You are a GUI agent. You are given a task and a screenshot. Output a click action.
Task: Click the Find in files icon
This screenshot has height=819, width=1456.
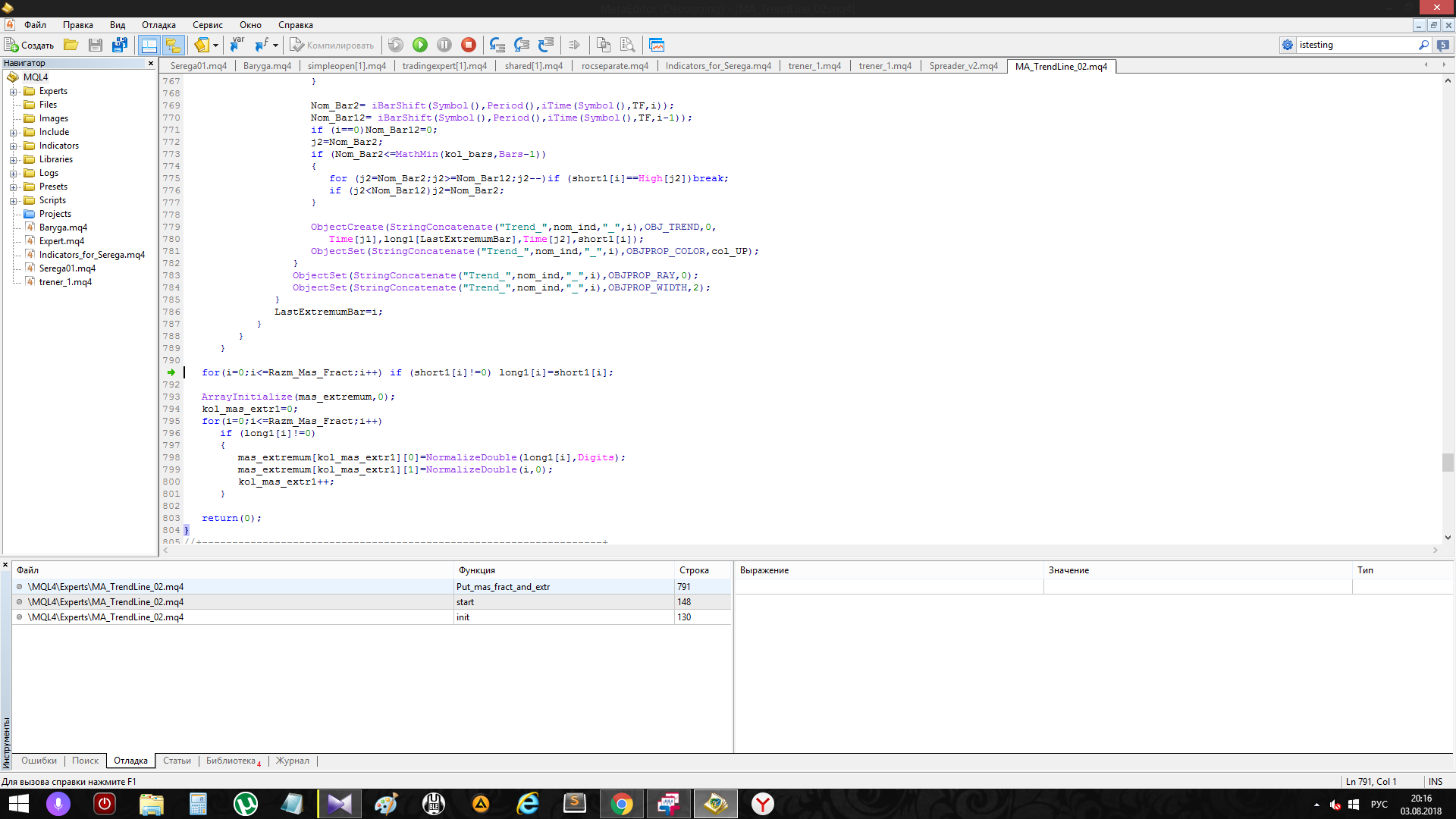[628, 45]
